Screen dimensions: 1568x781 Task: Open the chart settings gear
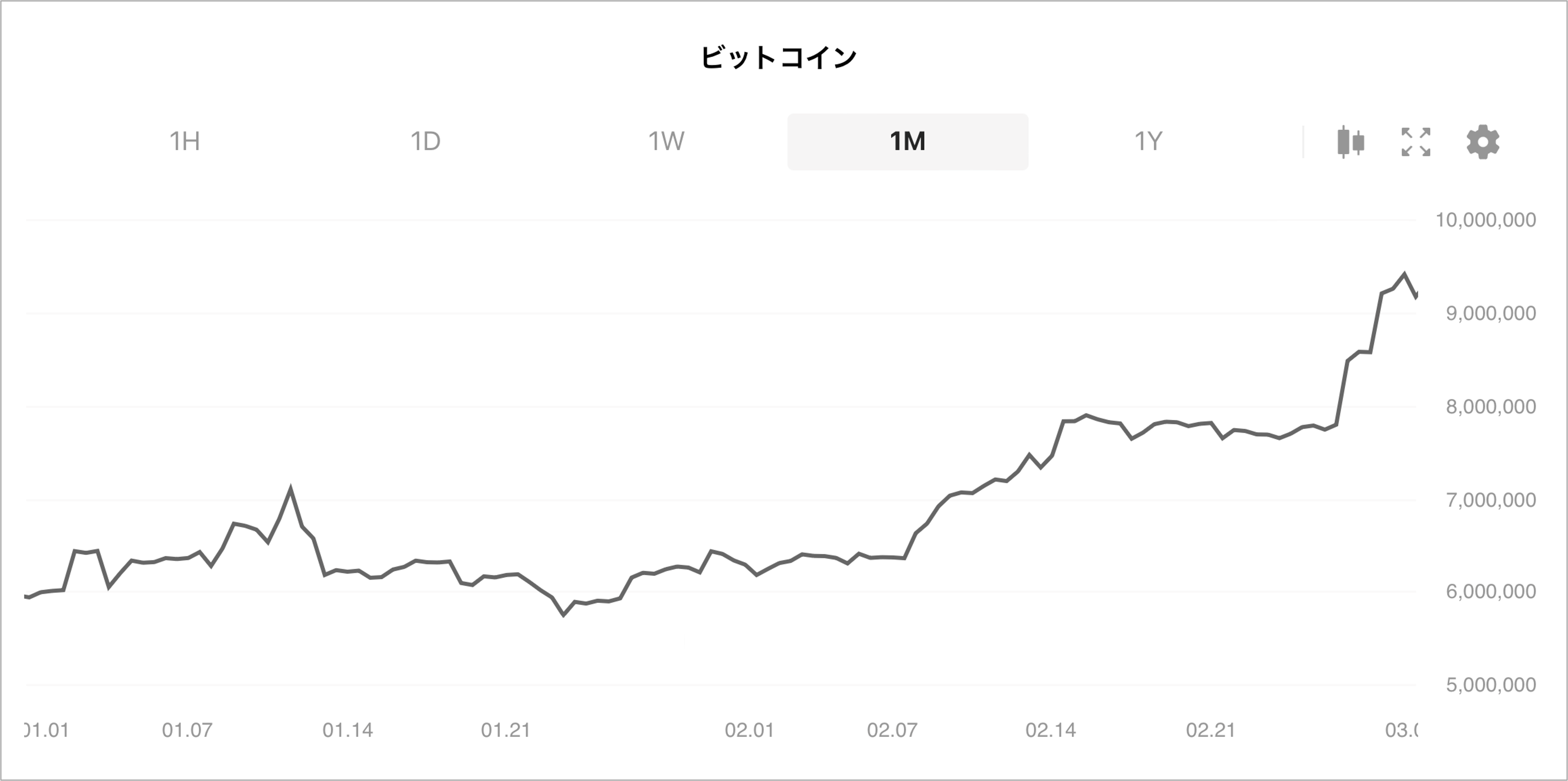tap(1483, 142)
